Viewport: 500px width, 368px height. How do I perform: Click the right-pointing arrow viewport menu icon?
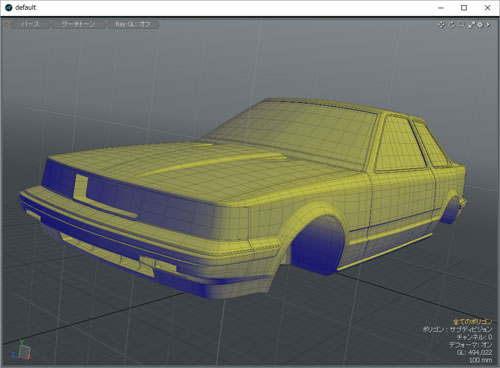point(488,25)
